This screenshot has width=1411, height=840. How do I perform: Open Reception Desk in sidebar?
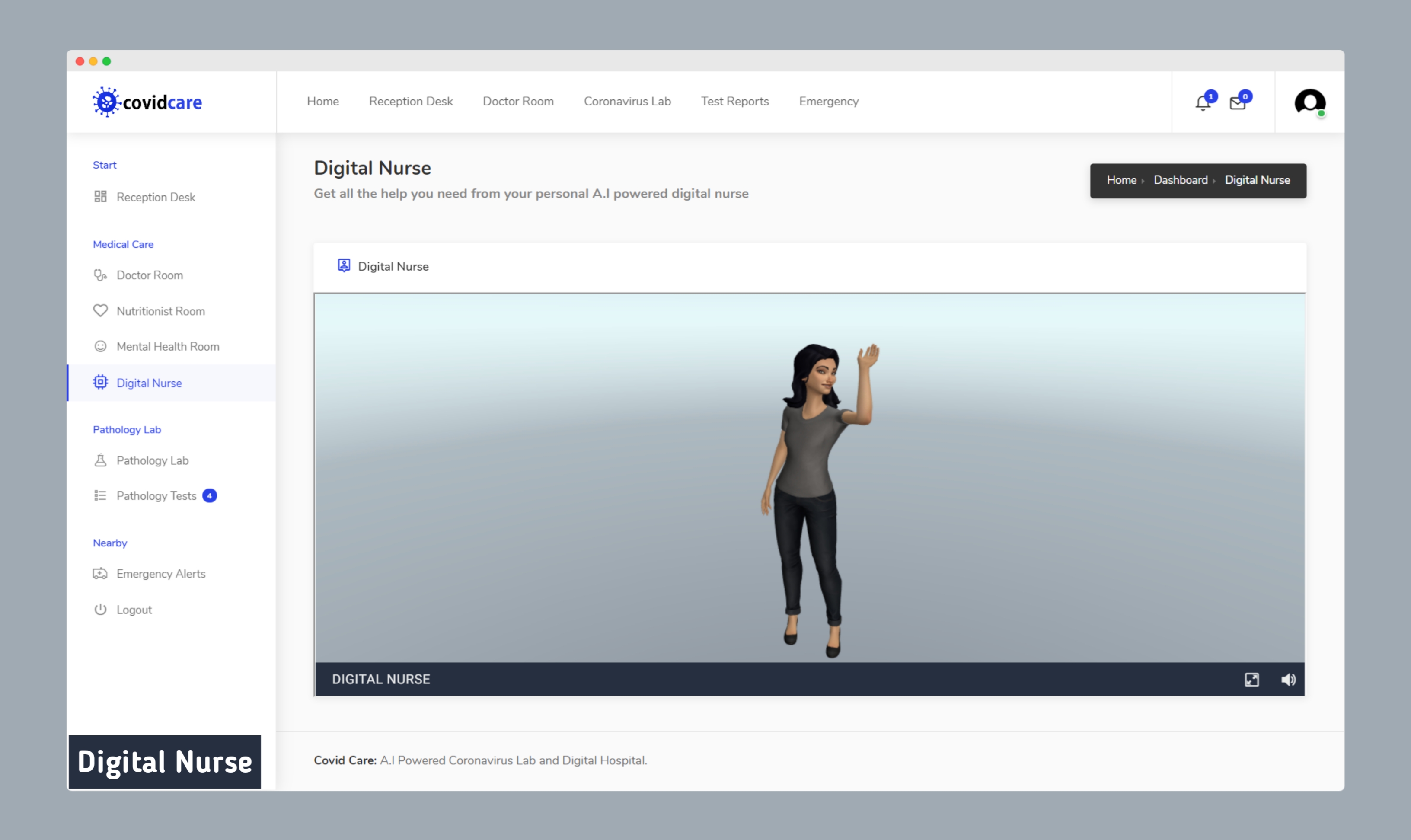pyautogui.click(x=156, y=197)
